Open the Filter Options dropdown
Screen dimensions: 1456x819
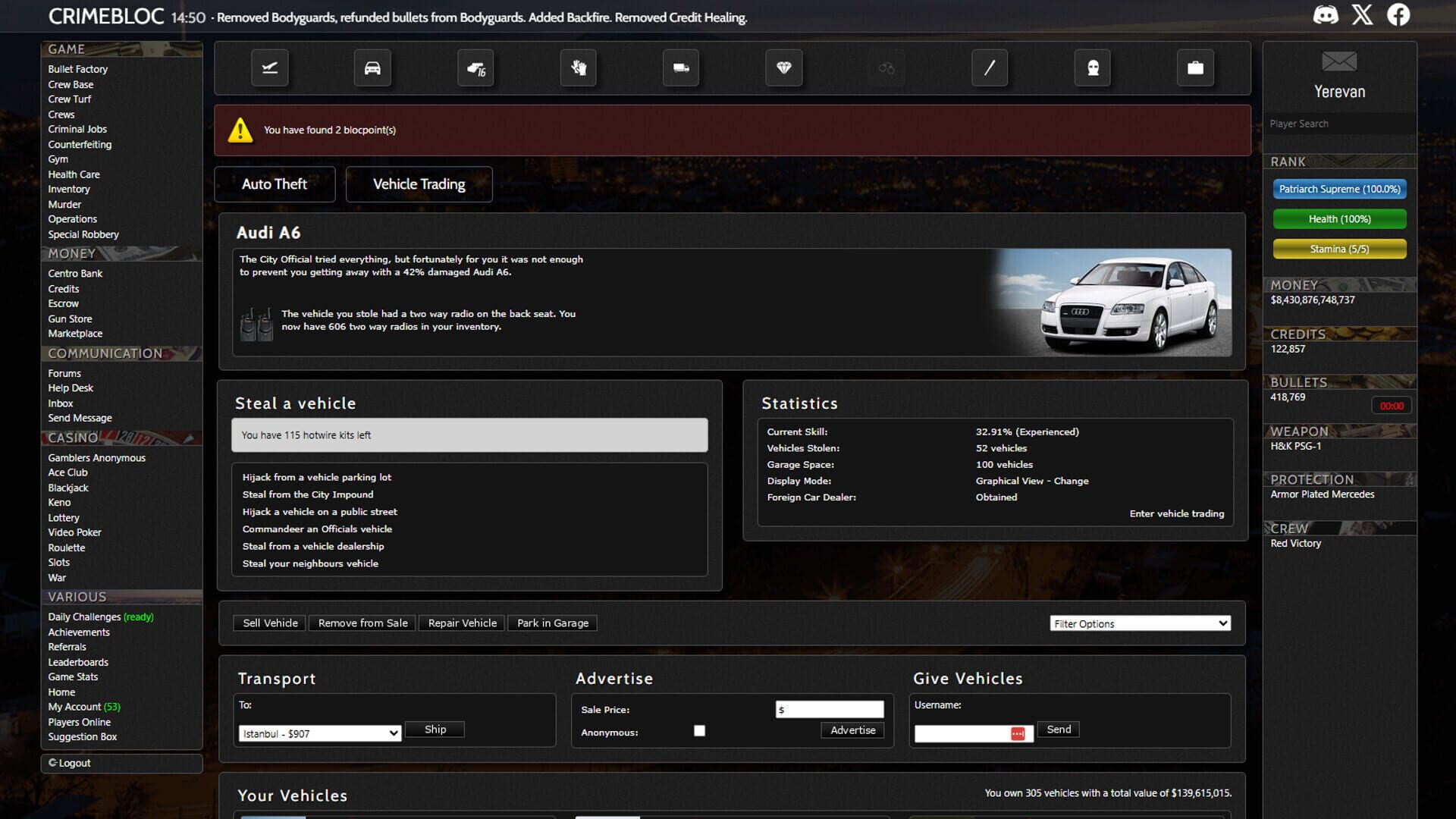pos(1139,623)
